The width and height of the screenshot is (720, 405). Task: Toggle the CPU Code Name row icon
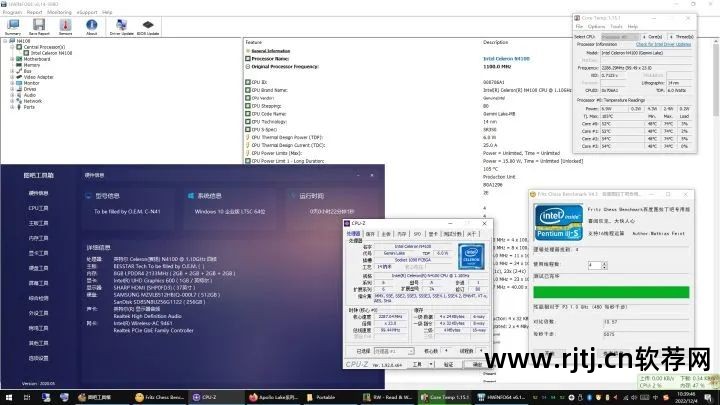pos(248,113)
